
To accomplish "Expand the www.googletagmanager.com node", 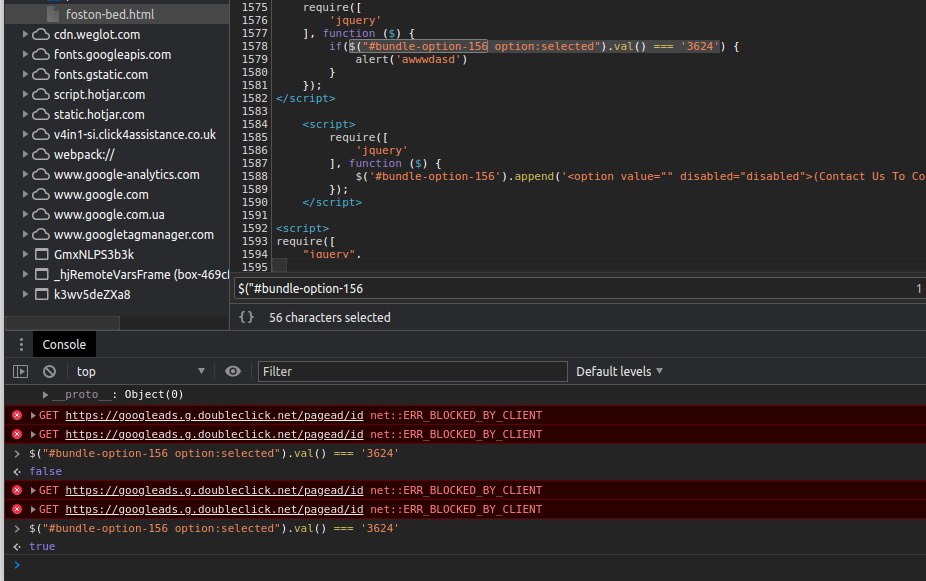I will [25, 234].
